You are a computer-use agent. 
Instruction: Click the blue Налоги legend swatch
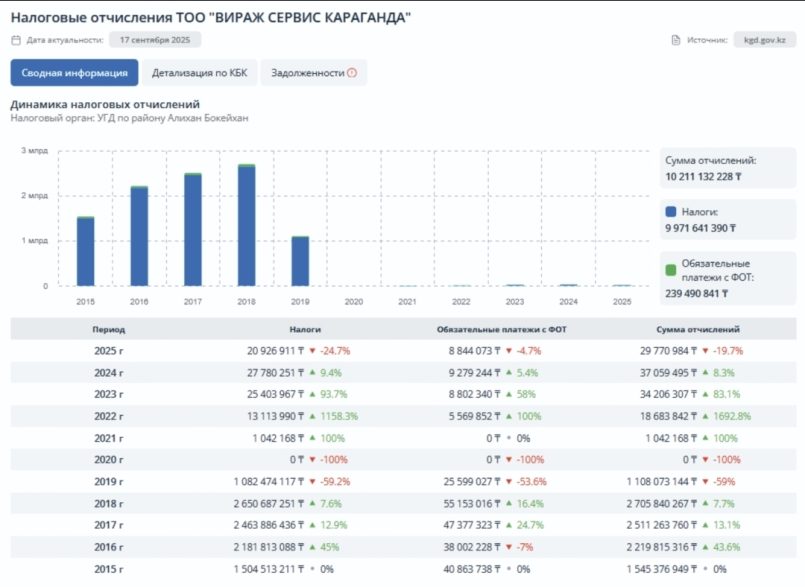point(670,212)
